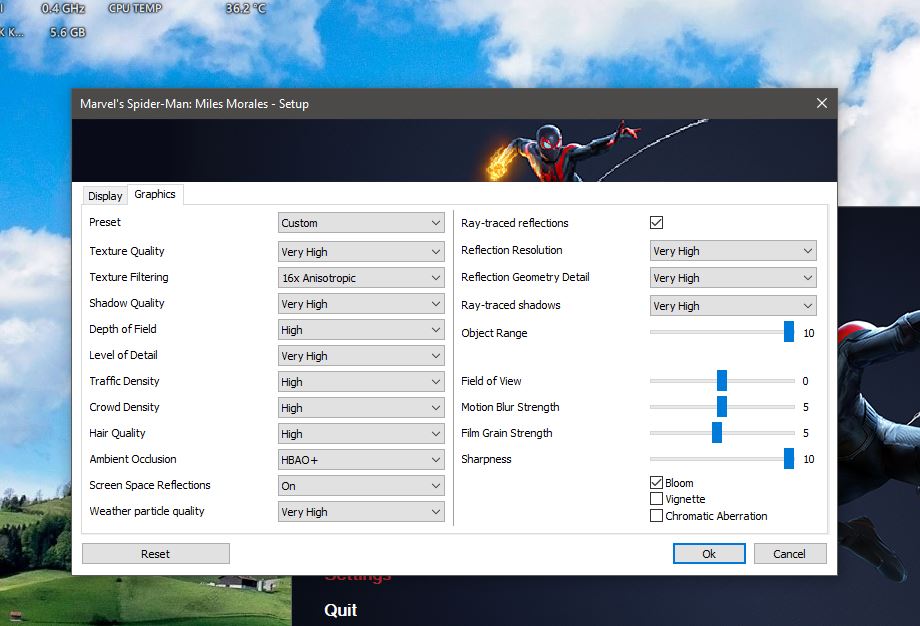
Task: Disable the Ray-traced reflections checkbox
Action: [x=657, y=222]
